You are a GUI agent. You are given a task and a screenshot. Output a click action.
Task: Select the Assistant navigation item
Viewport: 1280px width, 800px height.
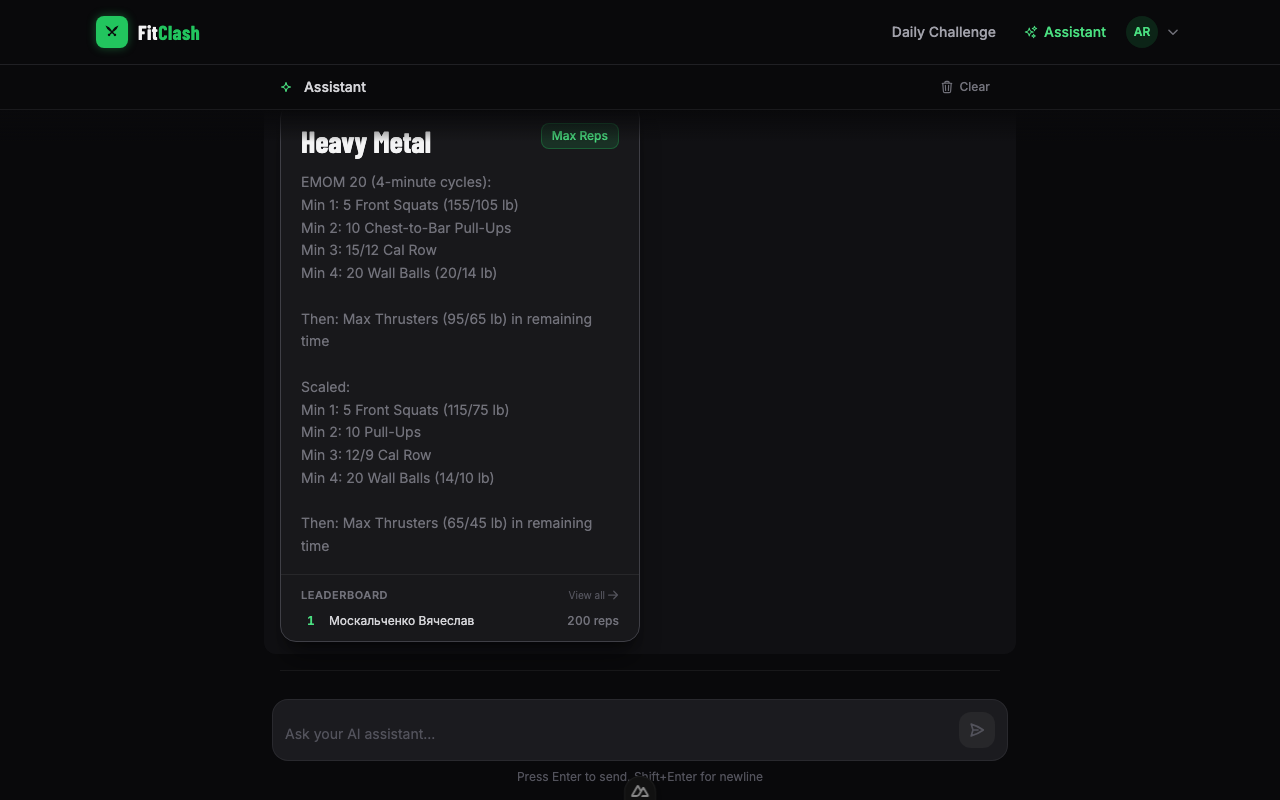pos(1065,32)
